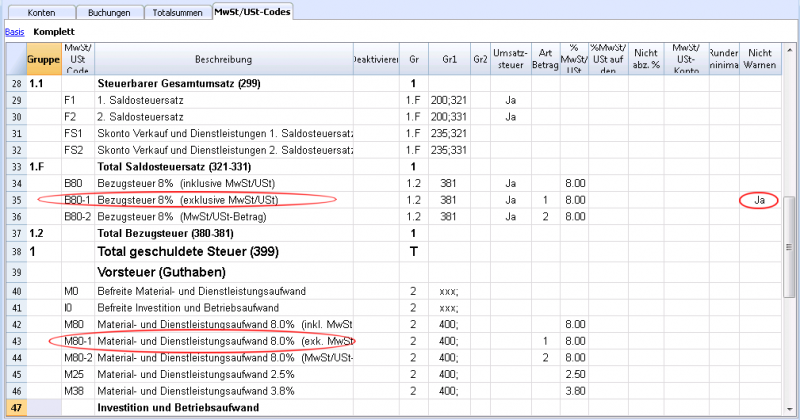Select 'Vorsteuer (Guthaben)' heading cell
Viewport: 800px width, 420px height.
[224, 272]
